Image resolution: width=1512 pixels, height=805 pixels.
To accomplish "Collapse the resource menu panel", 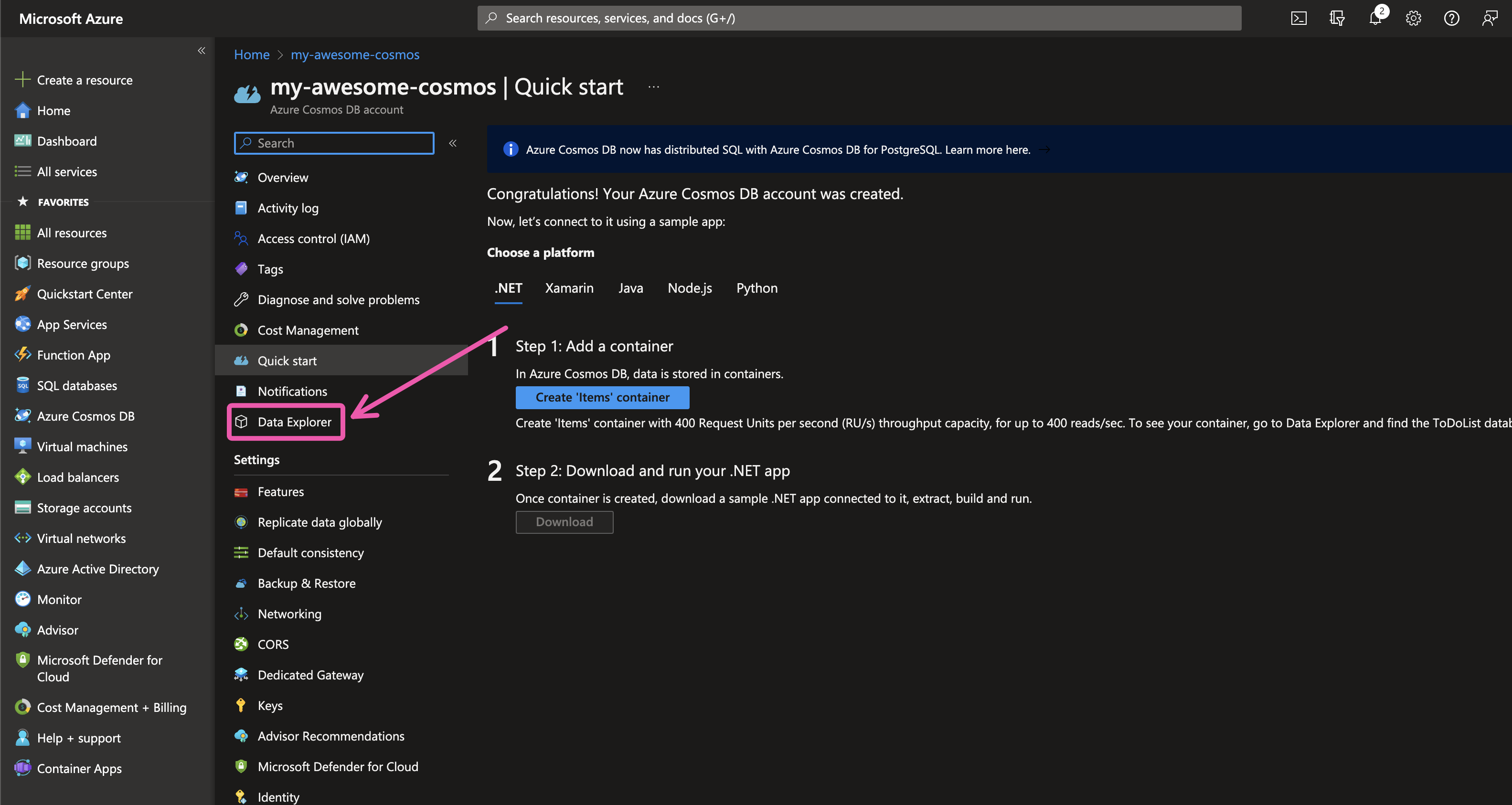I will (453, 143).
